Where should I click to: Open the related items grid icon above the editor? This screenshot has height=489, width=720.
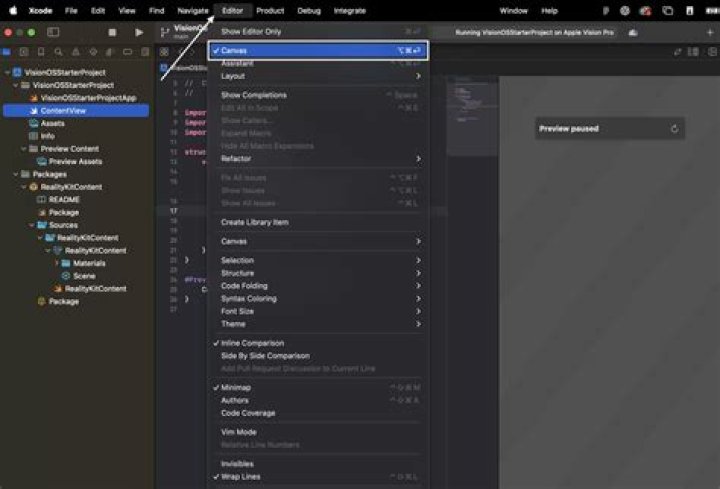[x=164, y=52]
